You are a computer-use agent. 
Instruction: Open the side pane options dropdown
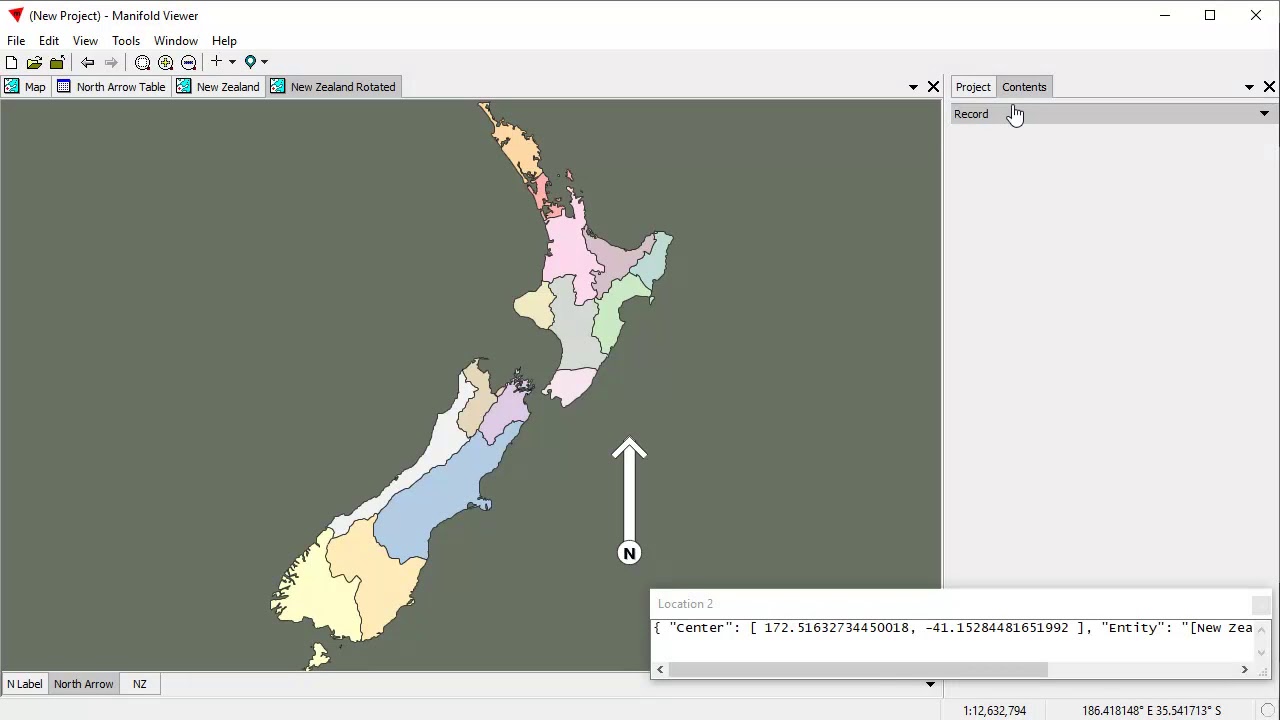point(1249,87)
